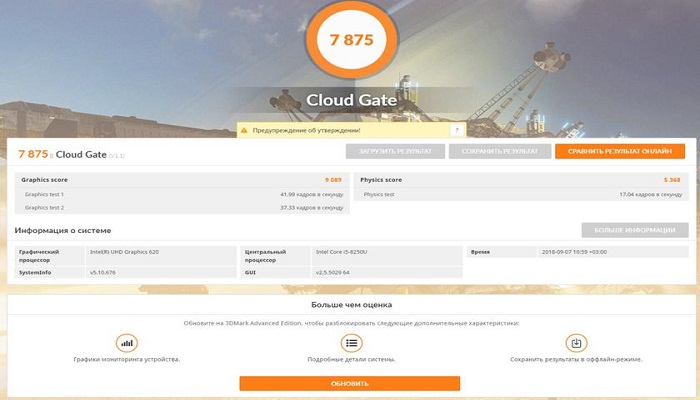Click the save results offline icon
The height and width of the screenshot is (400, 700).
576,343
